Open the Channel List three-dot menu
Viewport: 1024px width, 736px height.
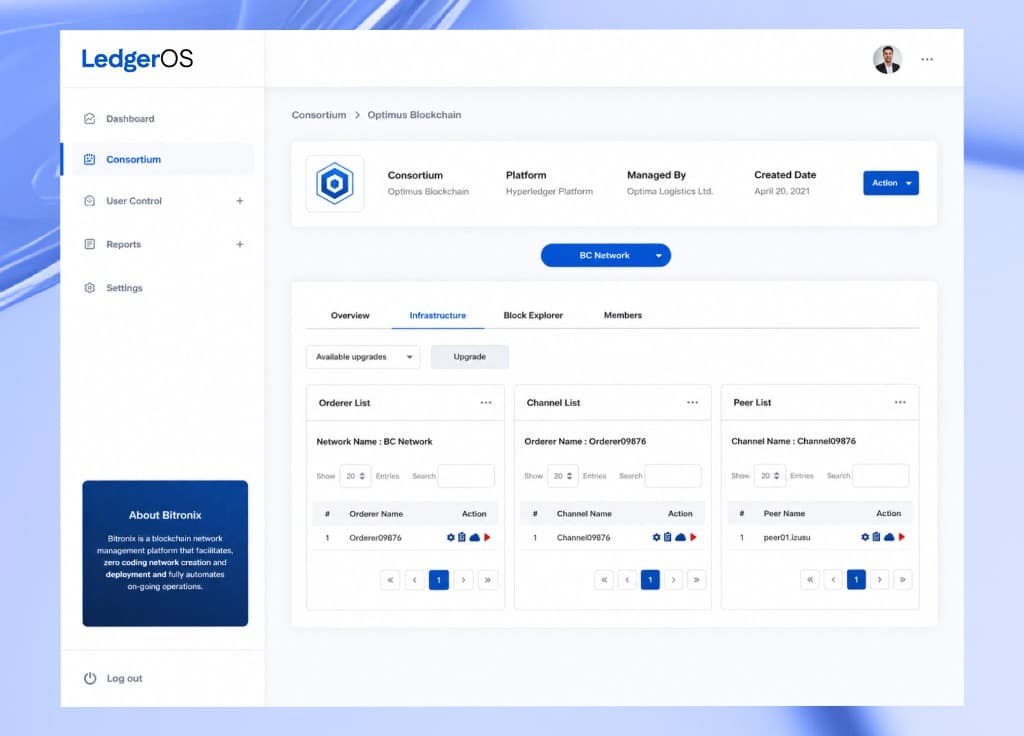tap(692, 403)
